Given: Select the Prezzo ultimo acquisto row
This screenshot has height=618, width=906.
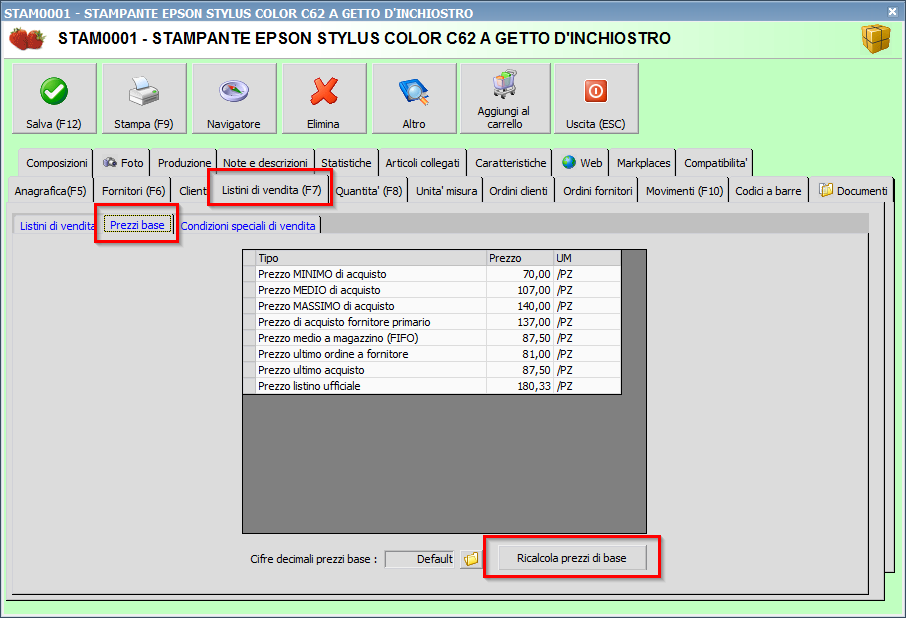Looking at the screenshot, I should pyautogui.click(x=432, y=370).
